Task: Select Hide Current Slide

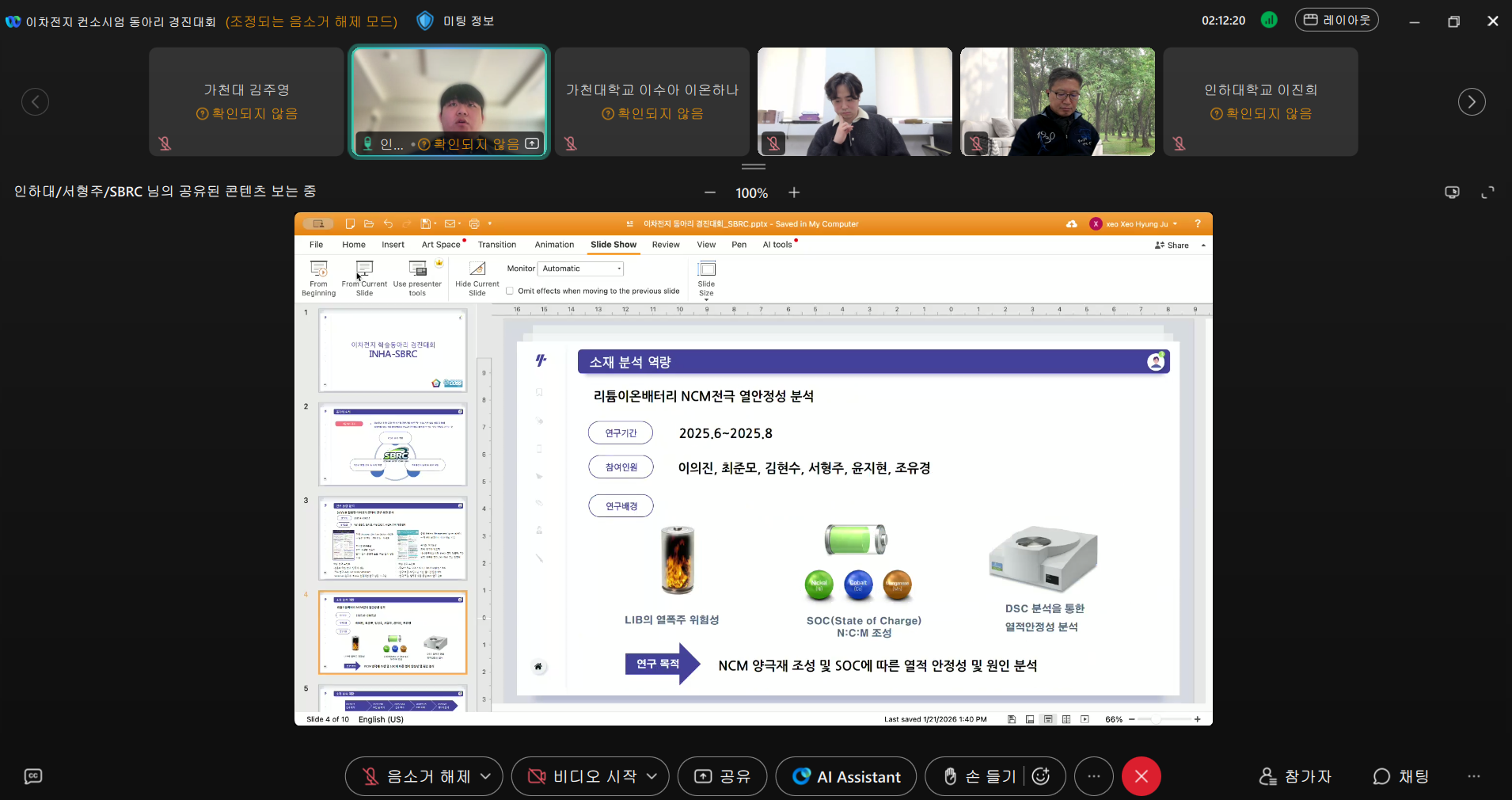Action: pos(476,277)
